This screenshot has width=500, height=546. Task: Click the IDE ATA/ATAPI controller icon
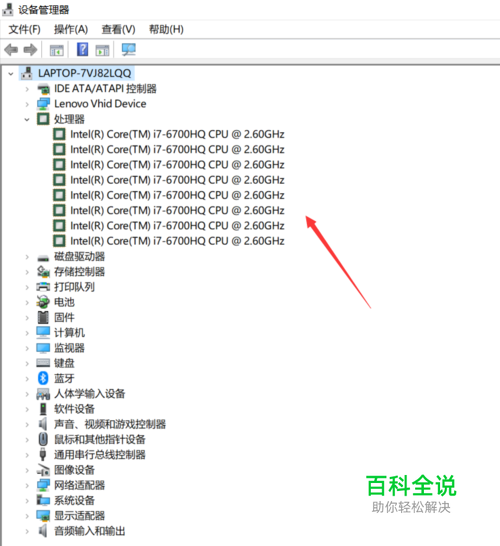click(44, 89)
